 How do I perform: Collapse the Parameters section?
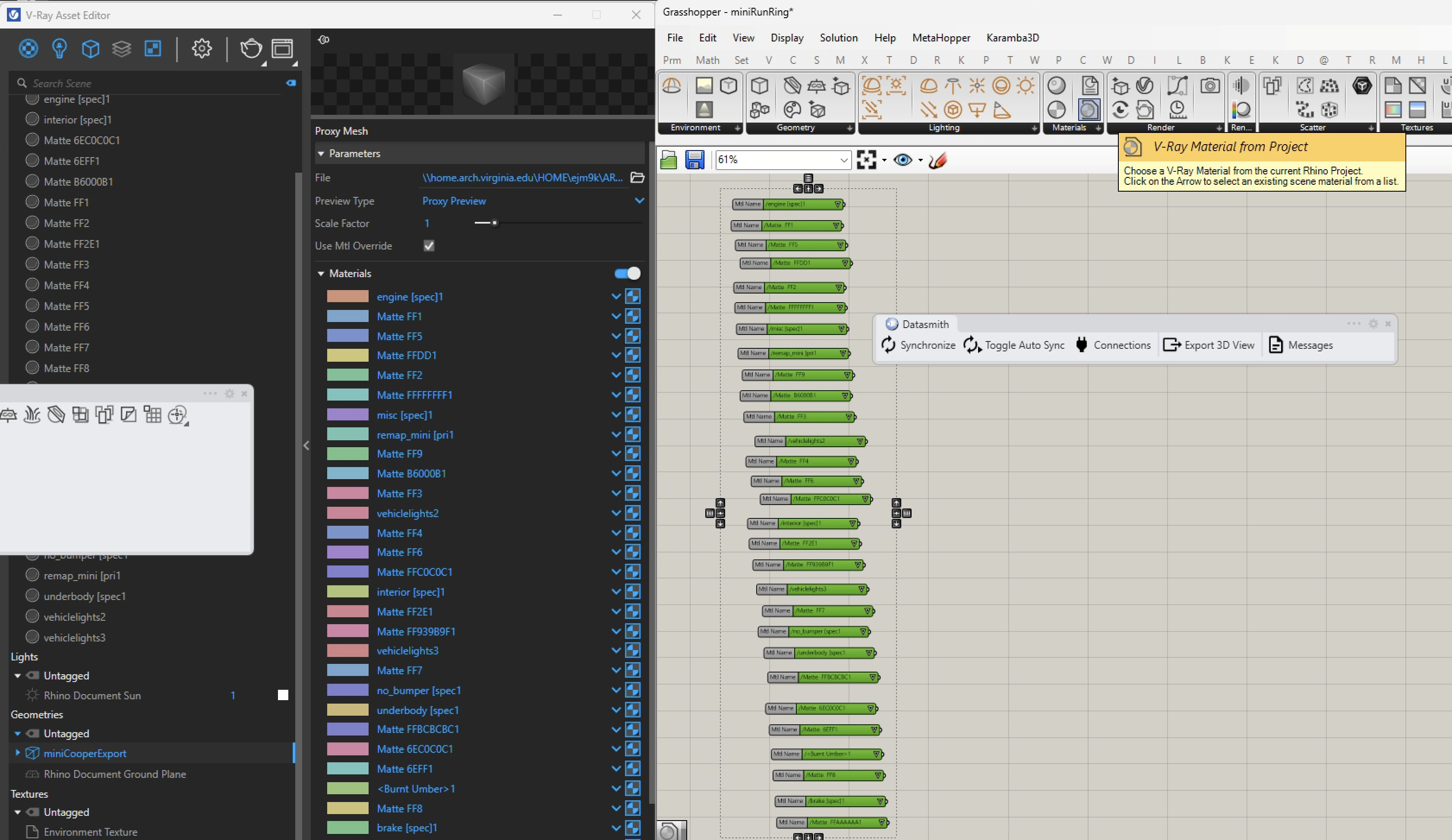coord(321,154)
